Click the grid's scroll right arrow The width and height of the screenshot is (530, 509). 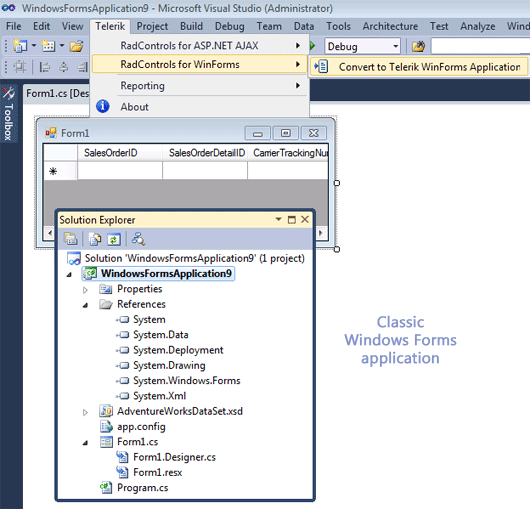tap(321, 233)
